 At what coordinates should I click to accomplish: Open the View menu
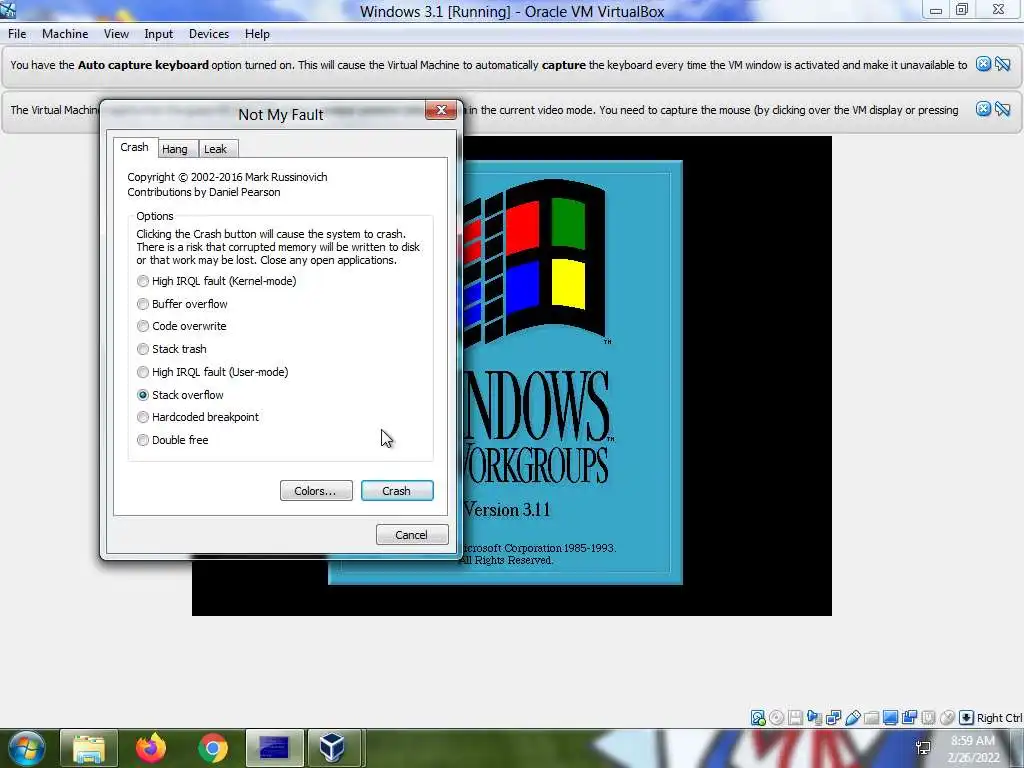(x=116, y=34)
